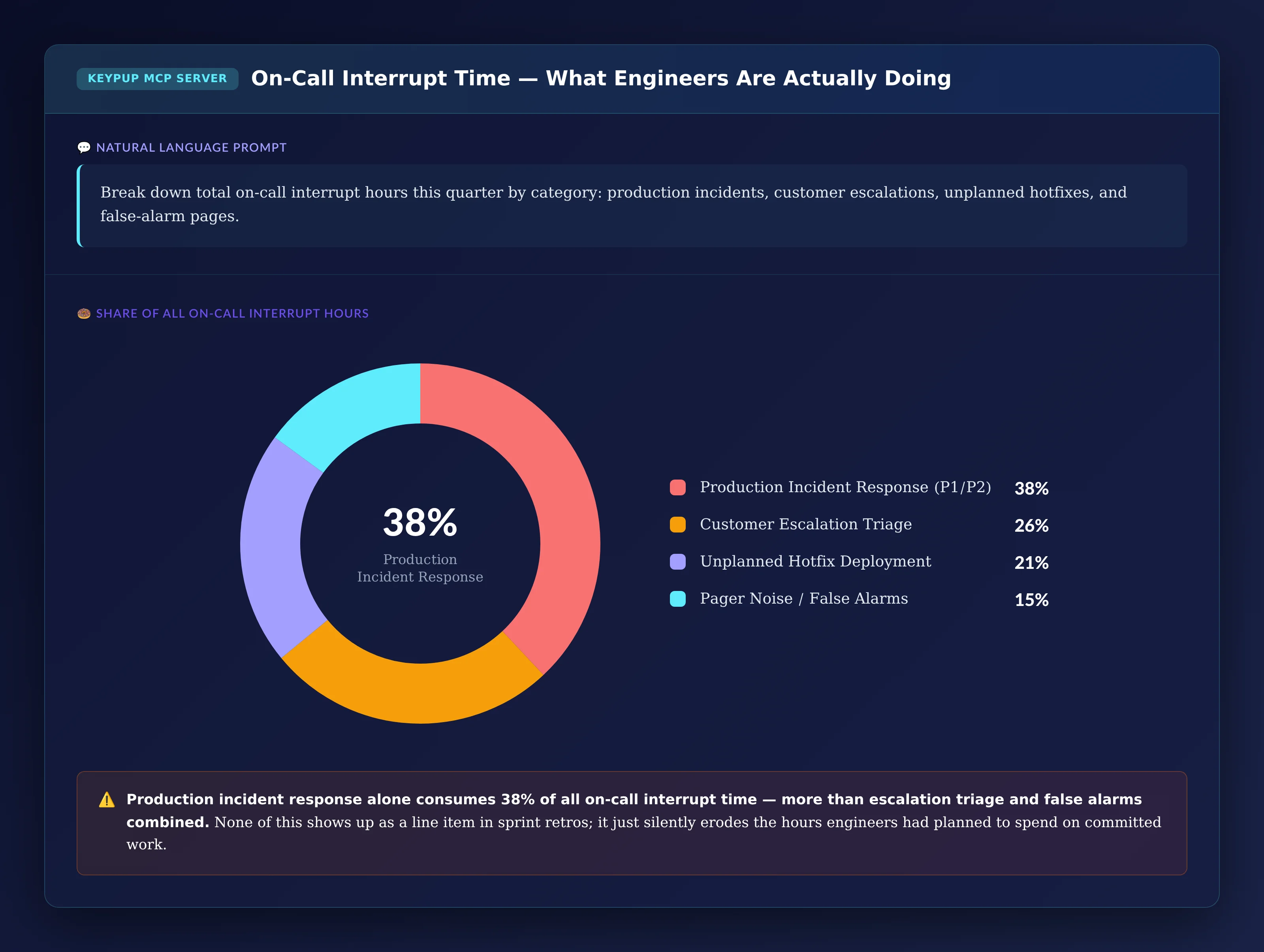Image resolution: width=1264 pixels, height=952 pixels.
Task: Click the orange Customer Escalation Triage legend swatch
Action: [x=678, y=525]
